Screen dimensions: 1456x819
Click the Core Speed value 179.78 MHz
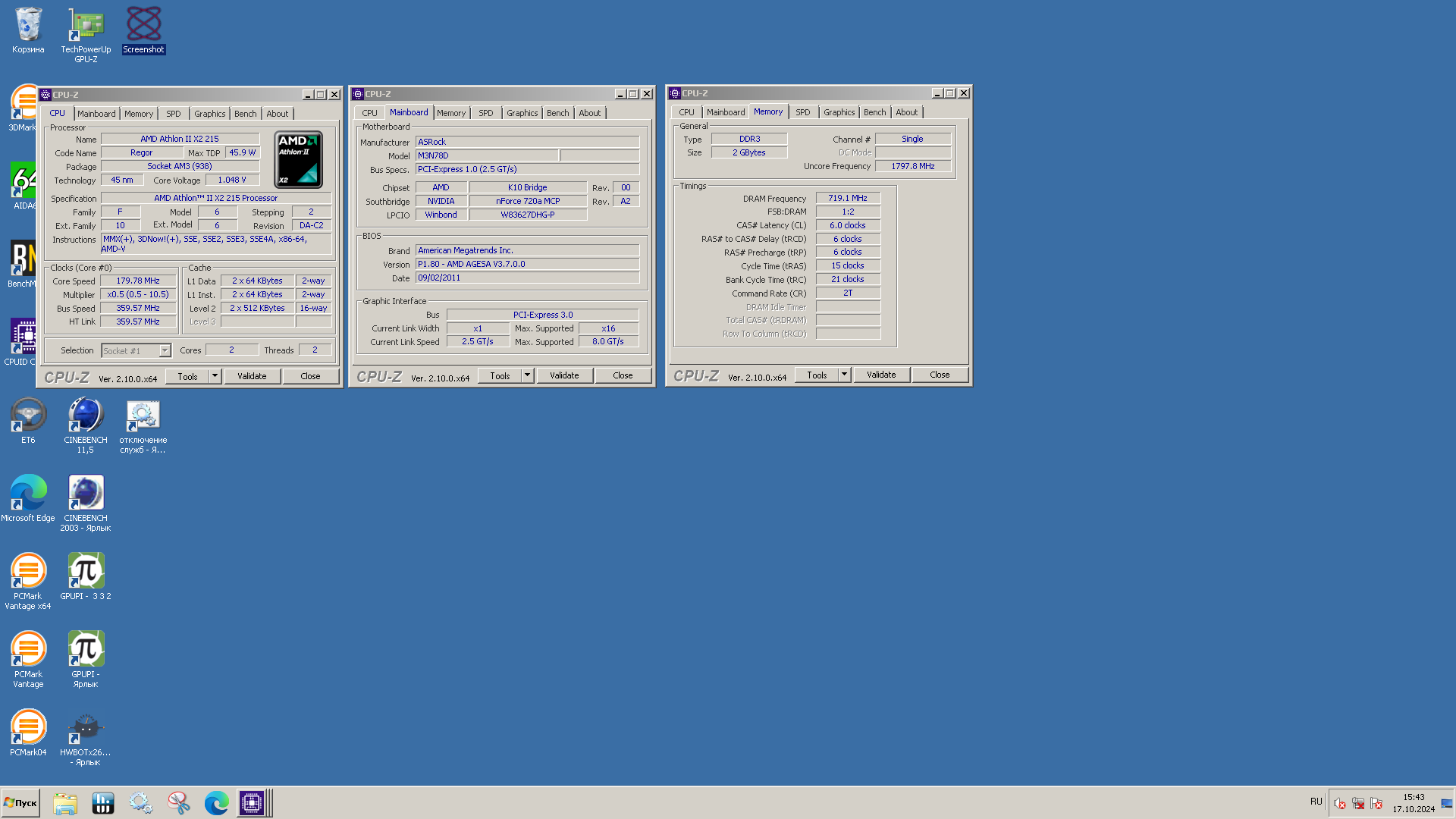click(138, 281)
